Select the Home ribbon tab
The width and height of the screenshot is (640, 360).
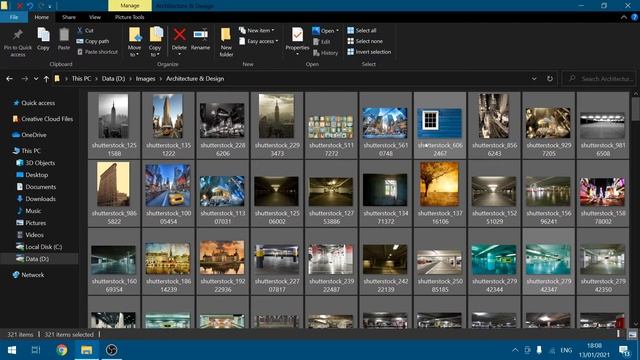pyautogui.click(x=42, y=17)
